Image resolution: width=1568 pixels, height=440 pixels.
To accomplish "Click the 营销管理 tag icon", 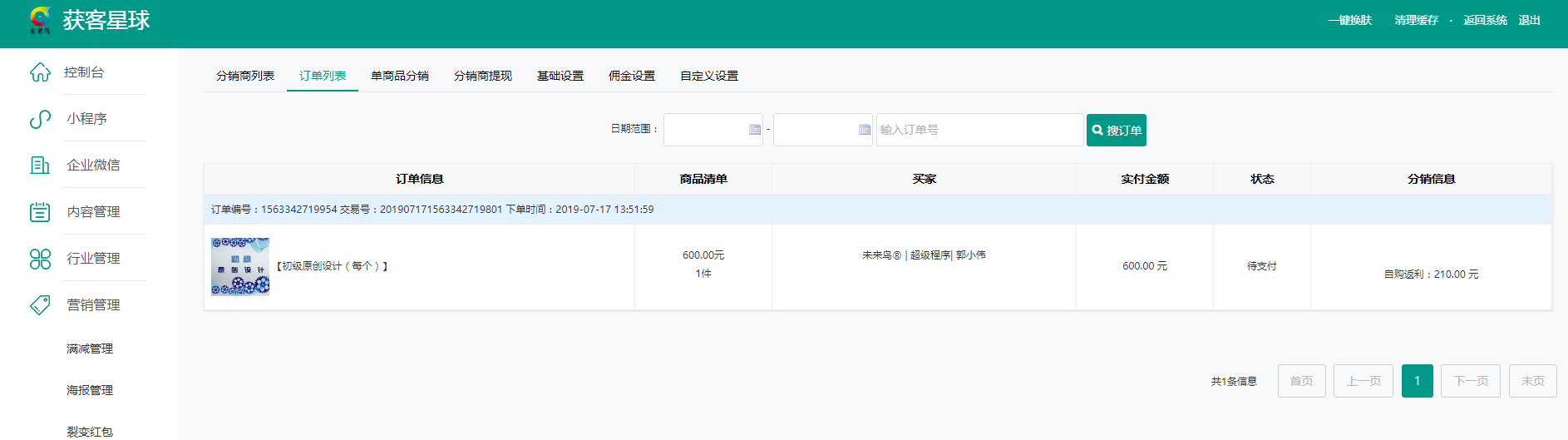I will click(x=40, y=305).
